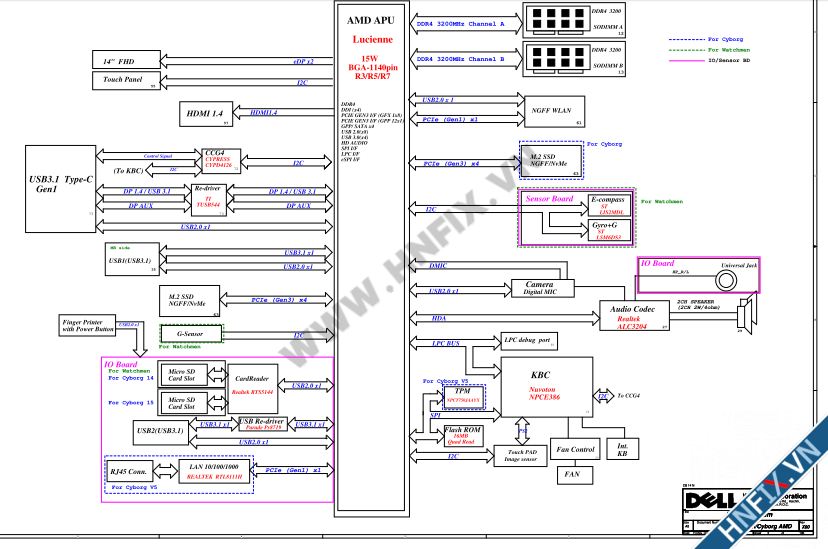Click the '2CH SPEAKER' text
Image resolution: width=828 pixels, height=549 pixels.
pyautogui.click(x=695, y=302)
